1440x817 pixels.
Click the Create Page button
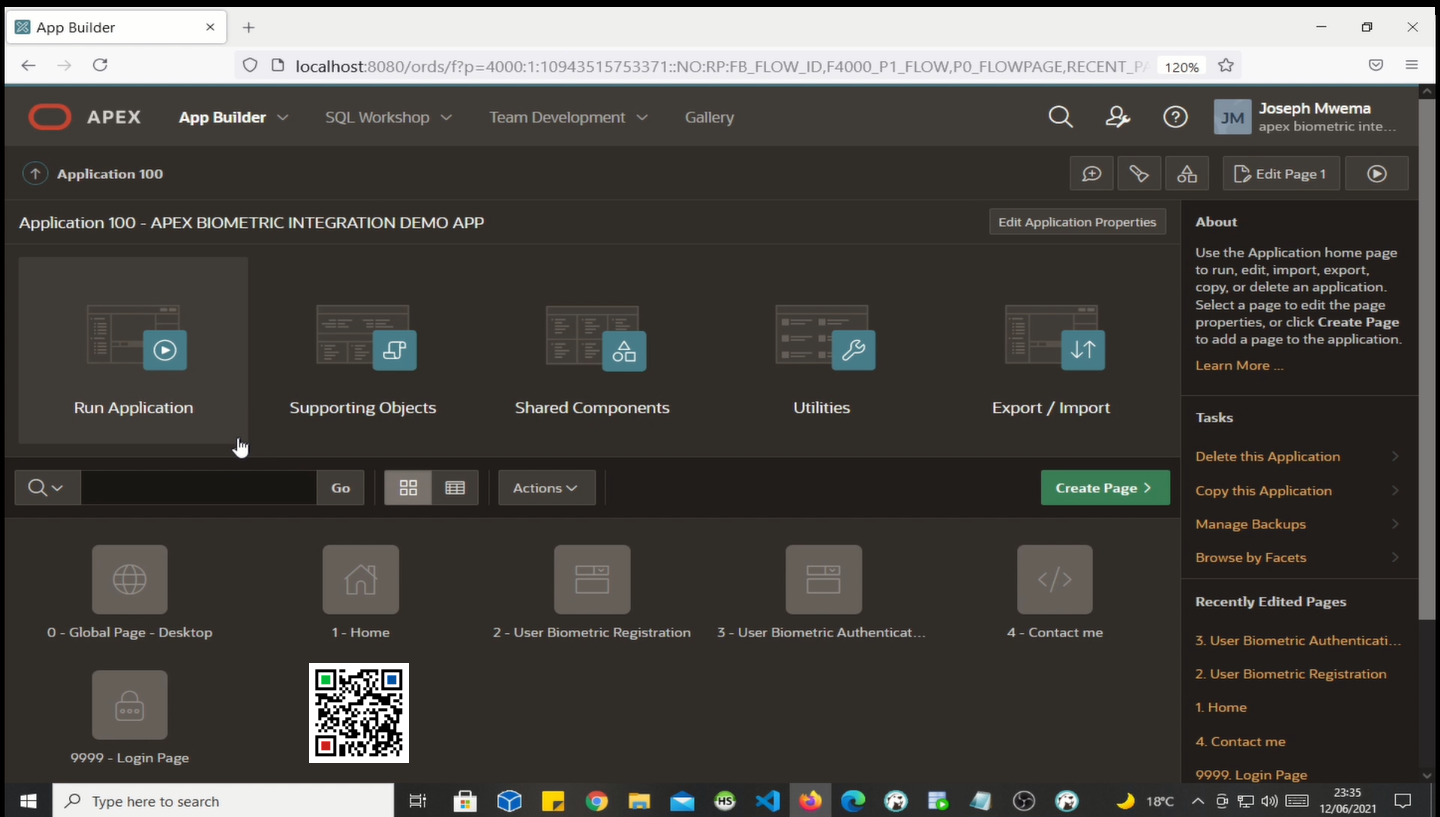[1104, 487]
